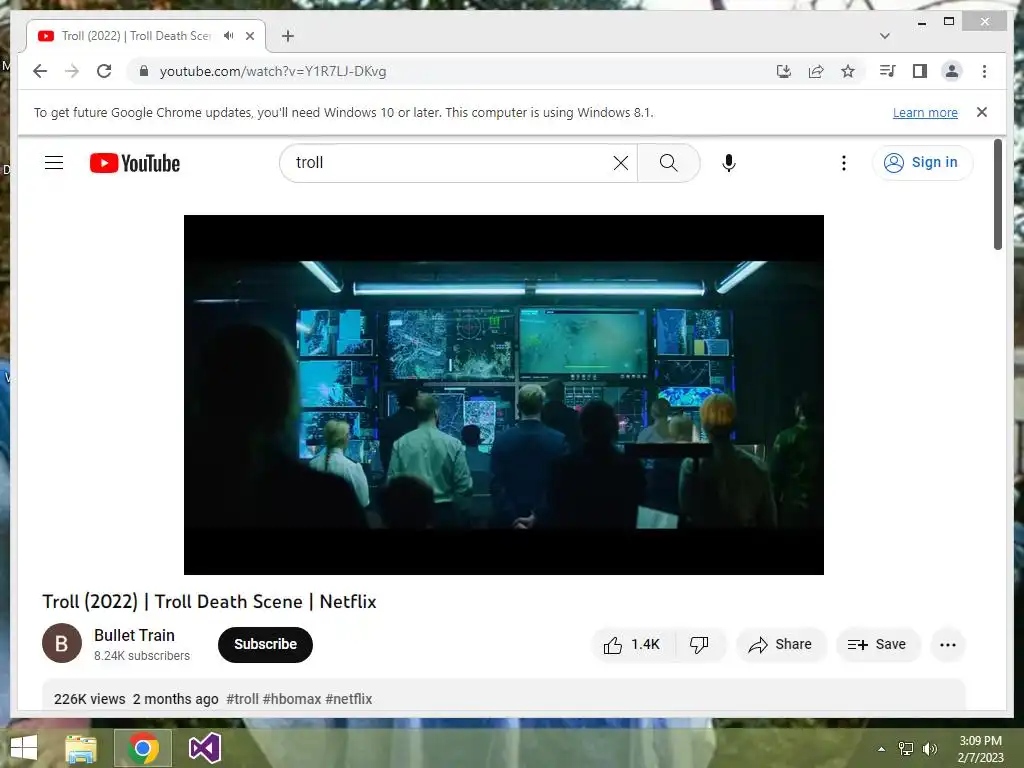Viewport: 1024px width, 768px height.
Task: Open Chrome profile menu
Action: pos(952,71)
